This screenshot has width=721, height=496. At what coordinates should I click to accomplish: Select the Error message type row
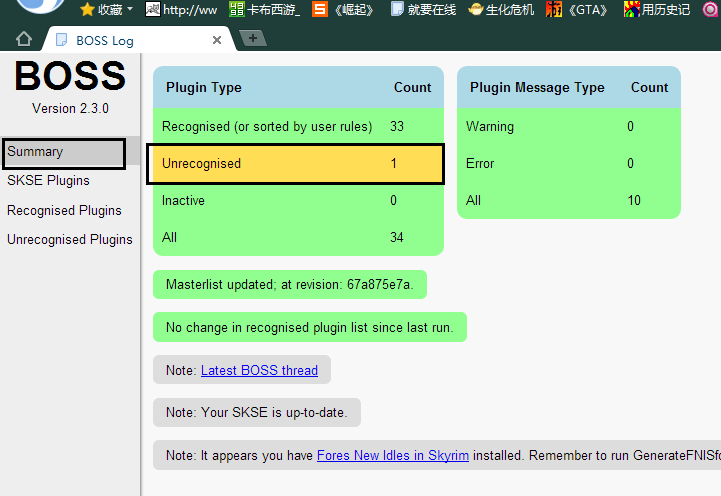569,164
